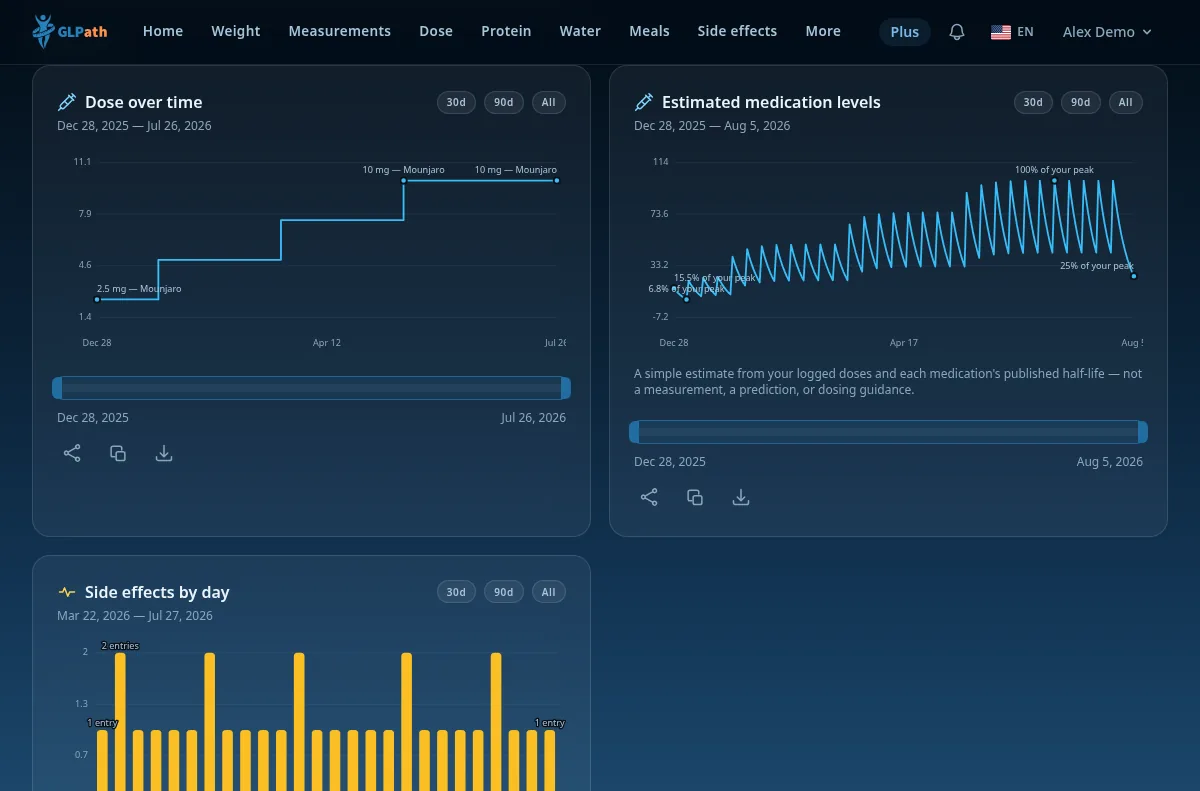Open the Side effects nav item
The height and width of the screenshot is (791, 1200).
pos(737,31)
